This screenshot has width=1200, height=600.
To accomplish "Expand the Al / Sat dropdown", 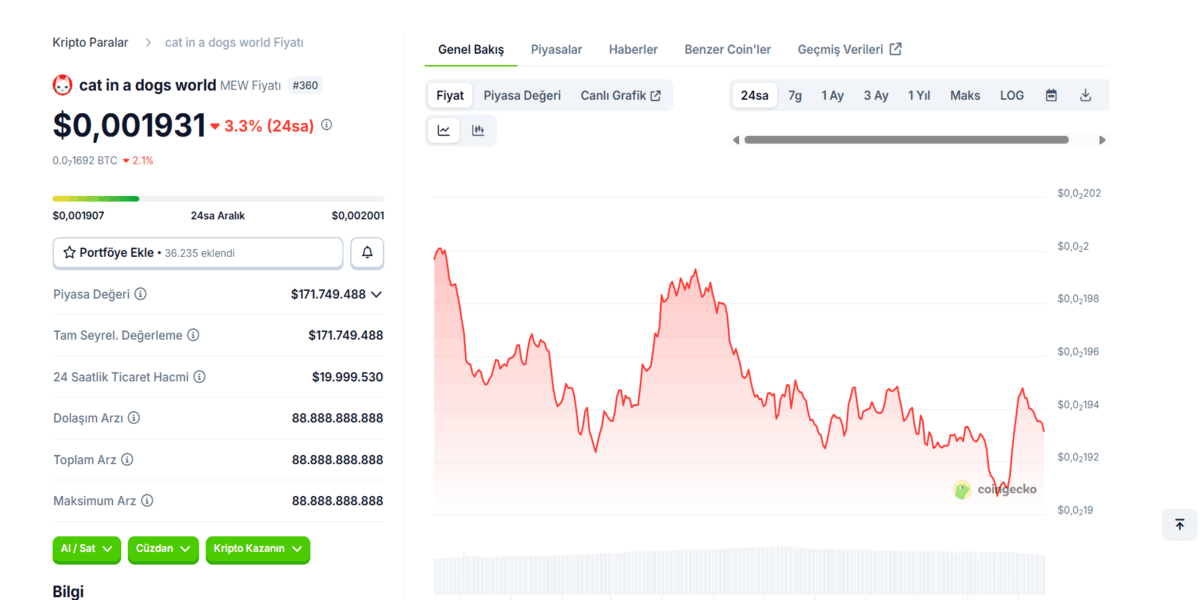I will [86, 549].
